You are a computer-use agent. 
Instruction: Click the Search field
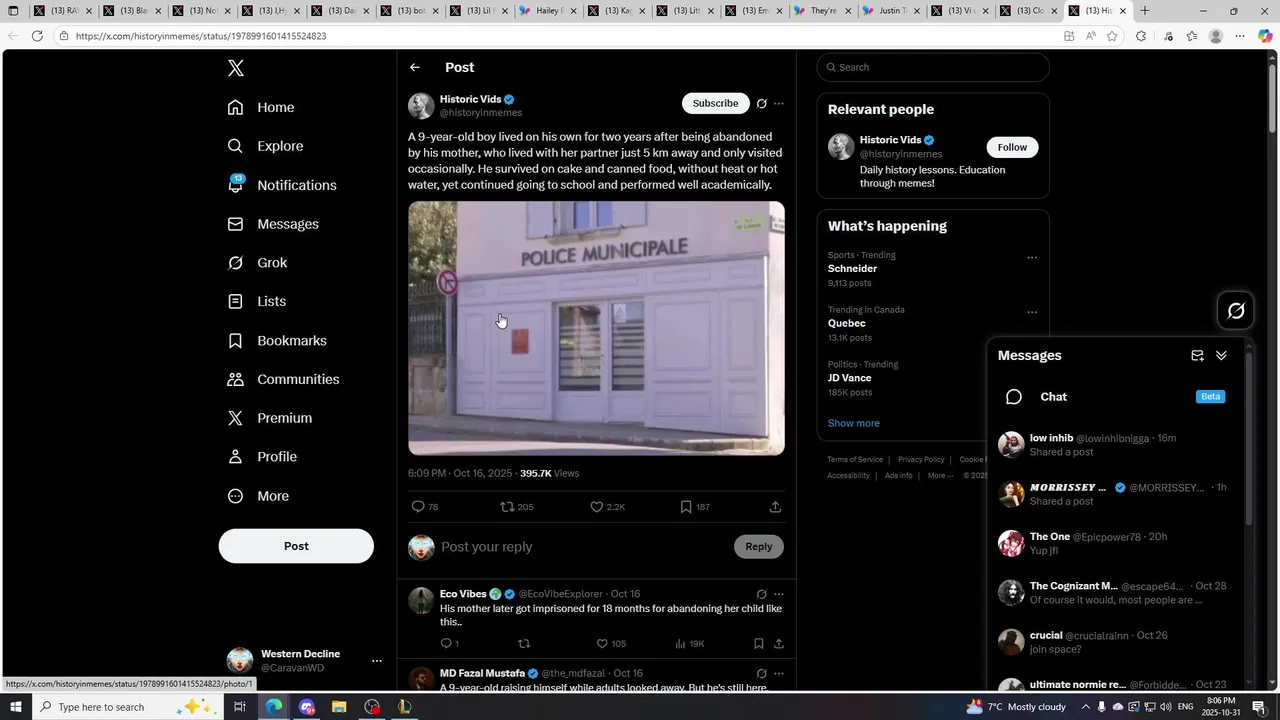coord(933,67)
